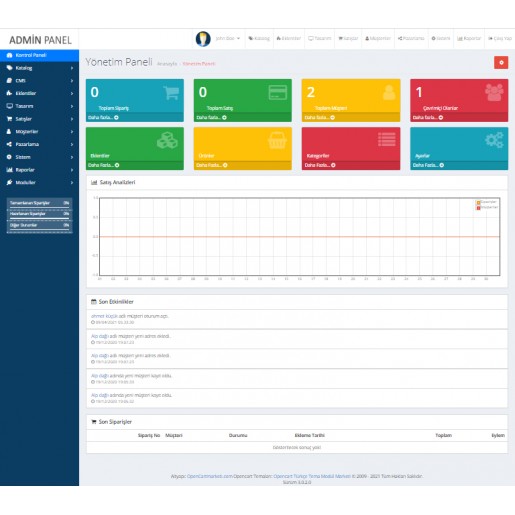The height and width of the screenshot is (515, 515).
Task: Click the Sipariş No column header
Action: tap(149, 436)
